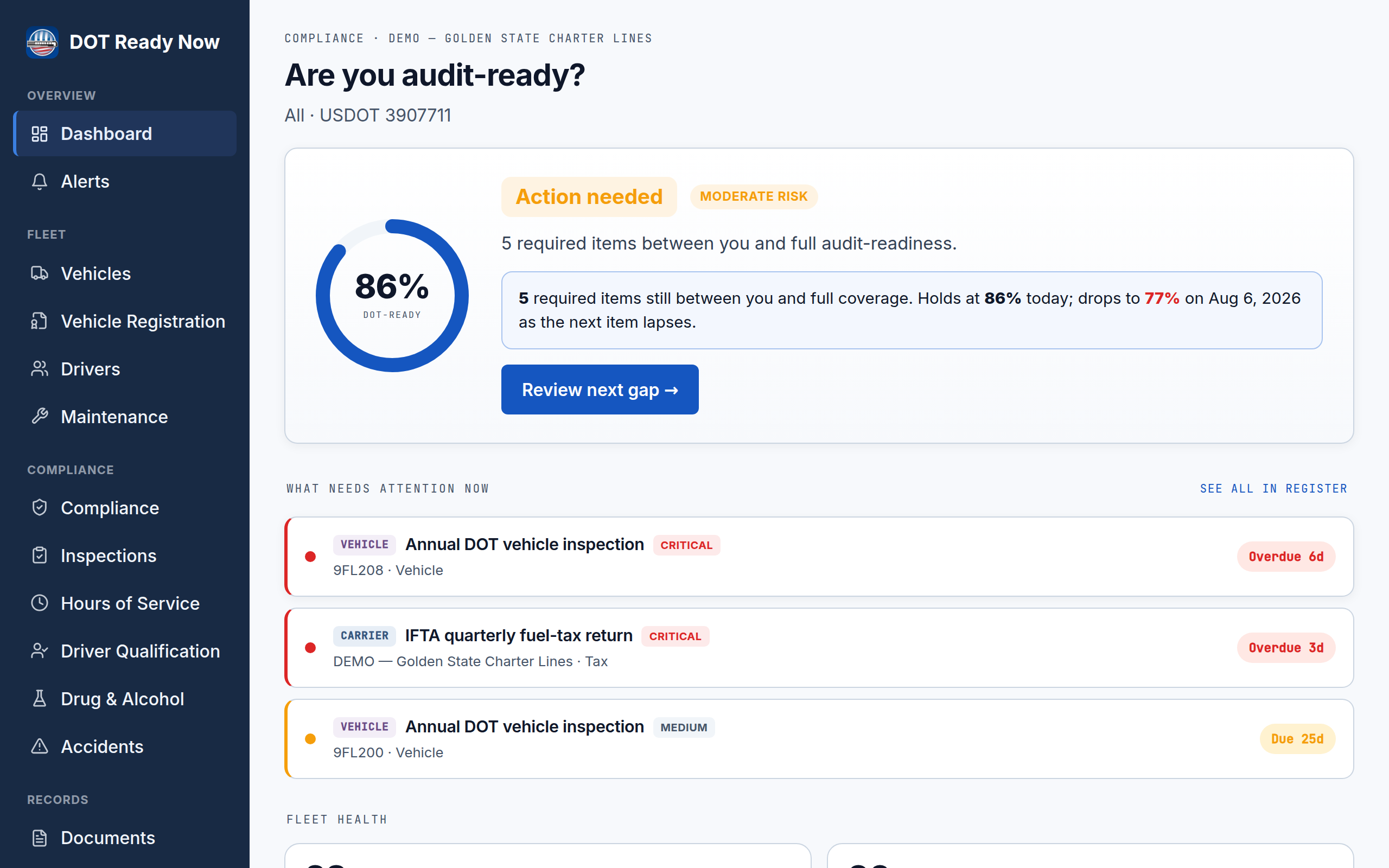The image size is (1389, 868).
Task: Open the Compliance page link
Action: (125, 507)
